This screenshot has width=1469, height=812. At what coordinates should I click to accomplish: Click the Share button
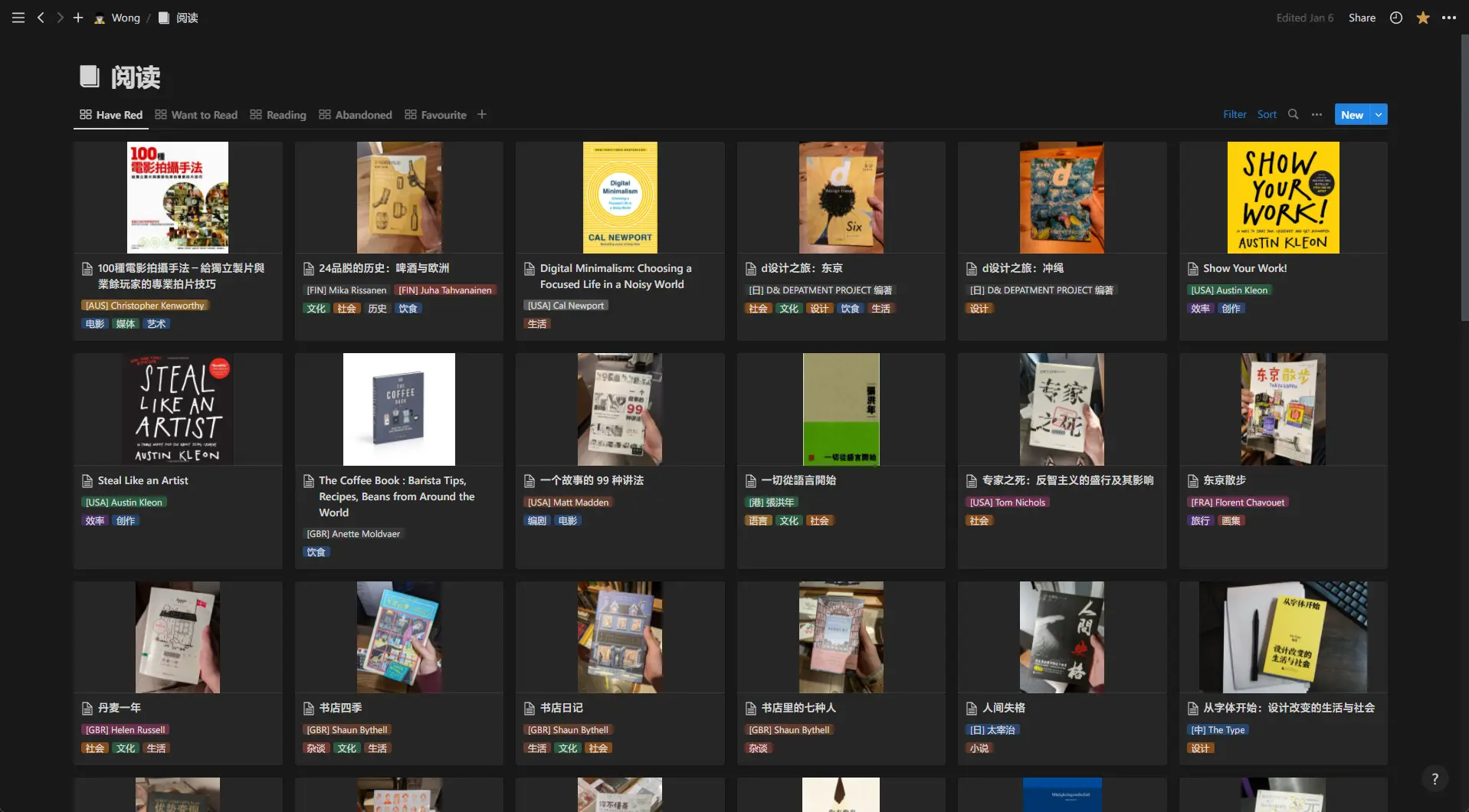point(1362,18)
